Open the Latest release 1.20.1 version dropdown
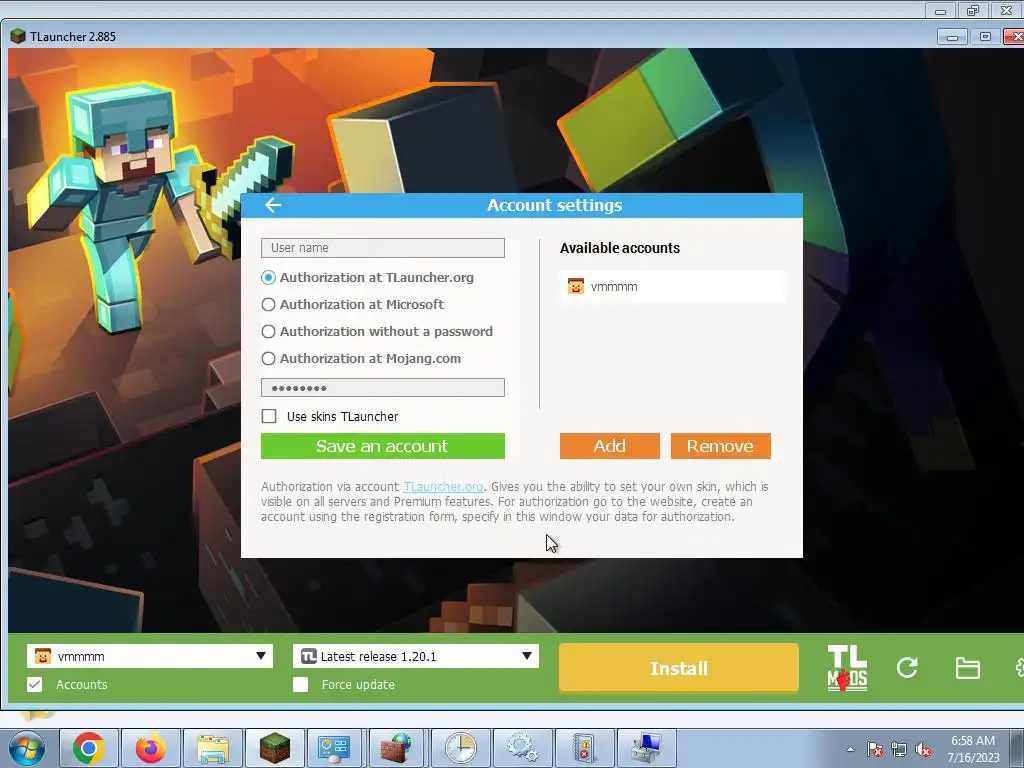This screenshot has height=768, width=1024. click(416, 656)
